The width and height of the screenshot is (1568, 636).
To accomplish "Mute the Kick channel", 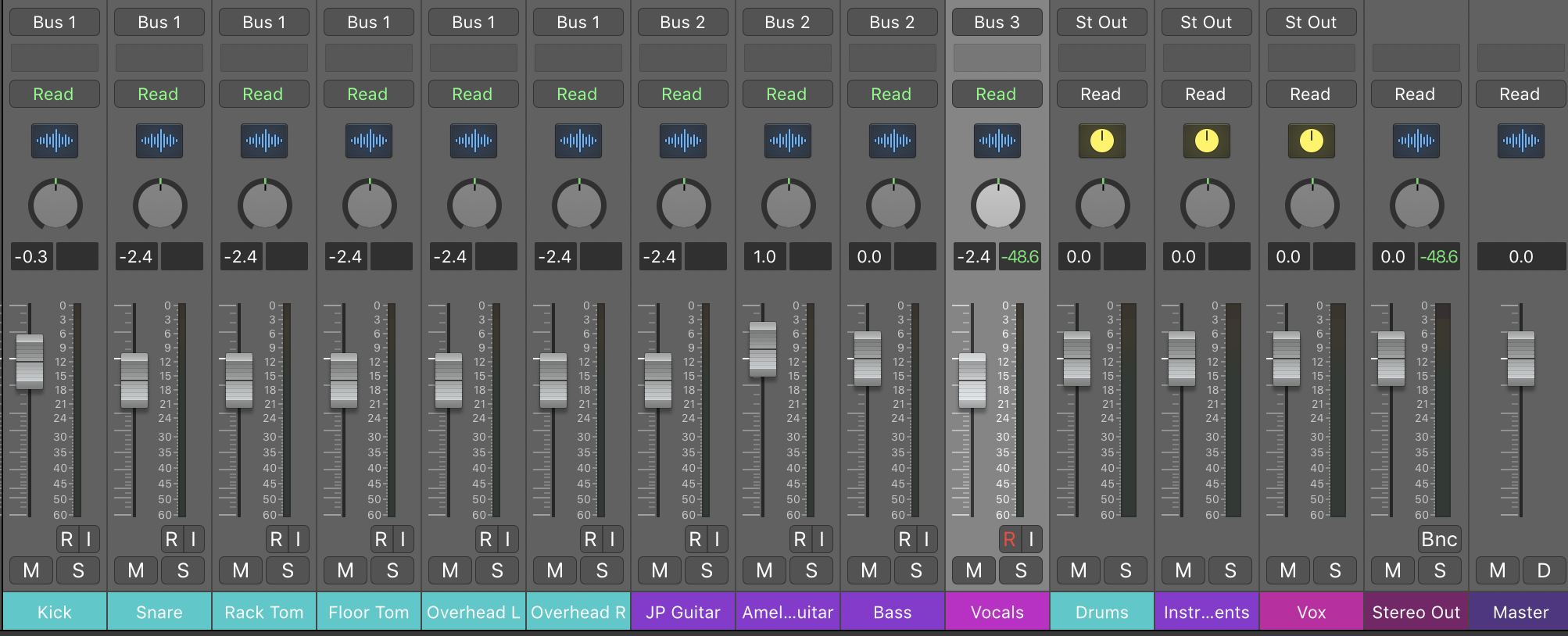I will [x=31, y=570].
